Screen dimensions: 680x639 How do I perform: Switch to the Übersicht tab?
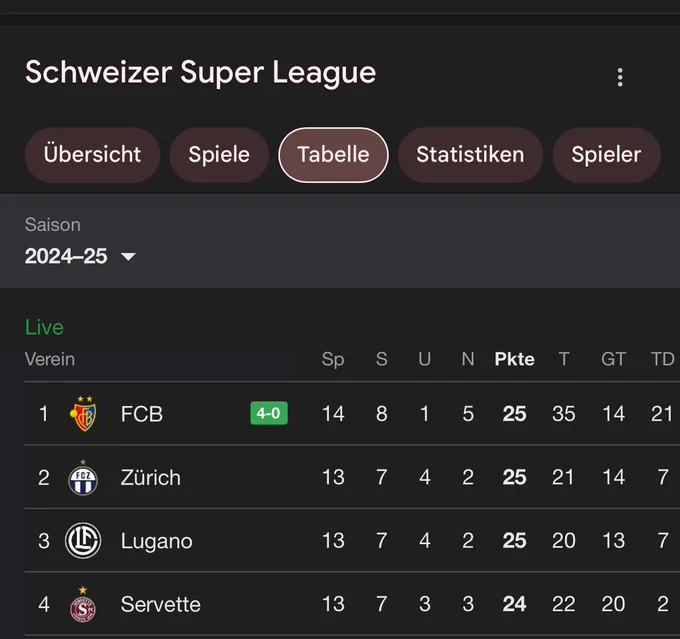(92, 155)
